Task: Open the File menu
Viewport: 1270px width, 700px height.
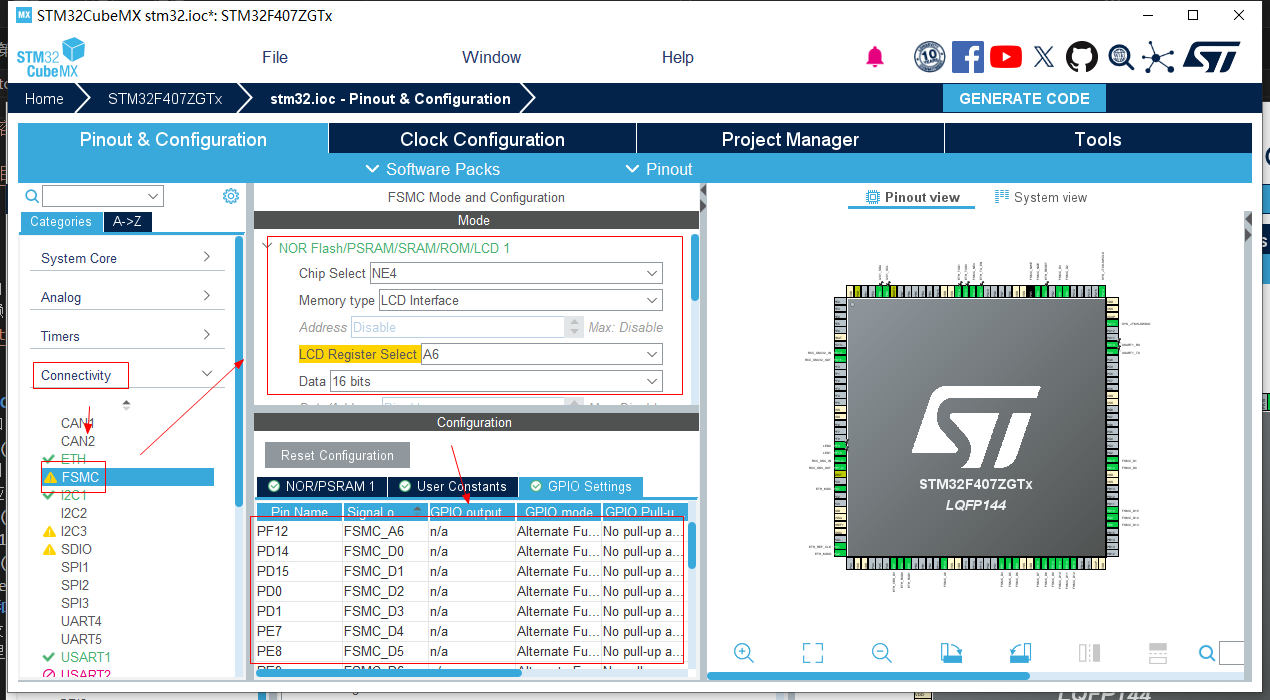Action: pos(275,57)
